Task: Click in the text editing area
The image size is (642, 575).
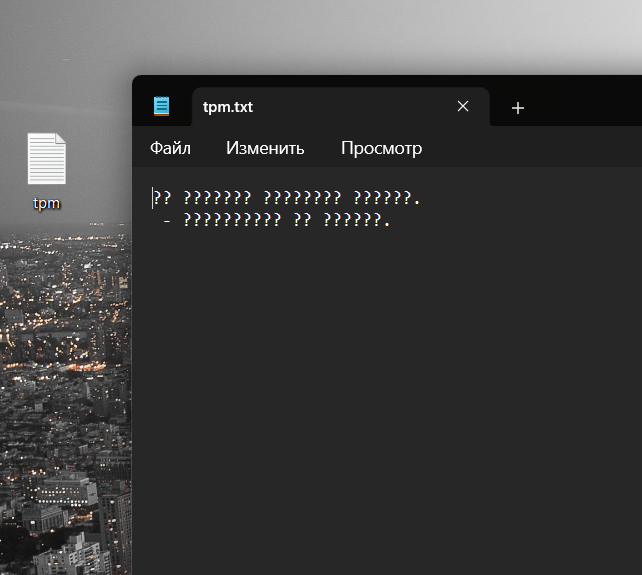Action: point(387,371)
